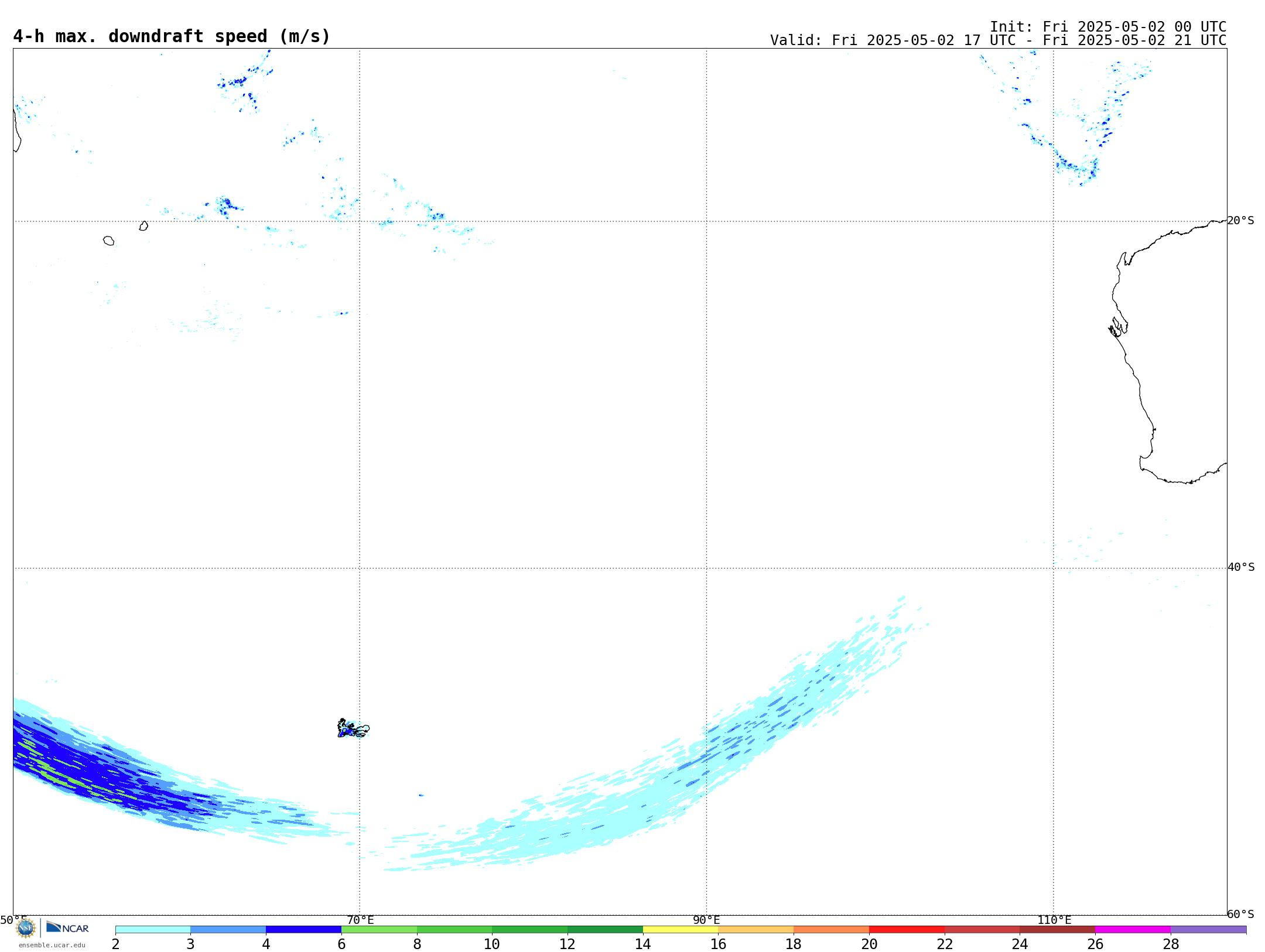Click the 110°E longitude label
This screenshot has width=1265, height=952.
[1054, 920]
